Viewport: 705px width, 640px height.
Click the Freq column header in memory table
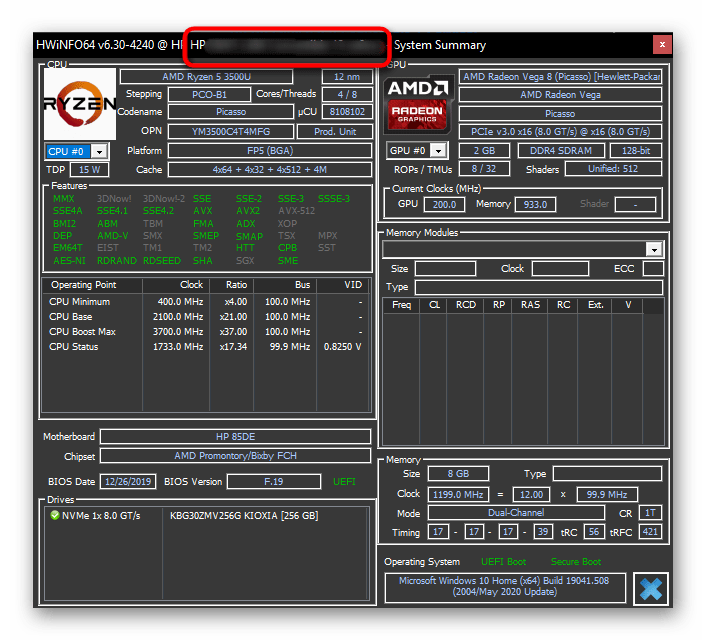click(x=401, y=305)
